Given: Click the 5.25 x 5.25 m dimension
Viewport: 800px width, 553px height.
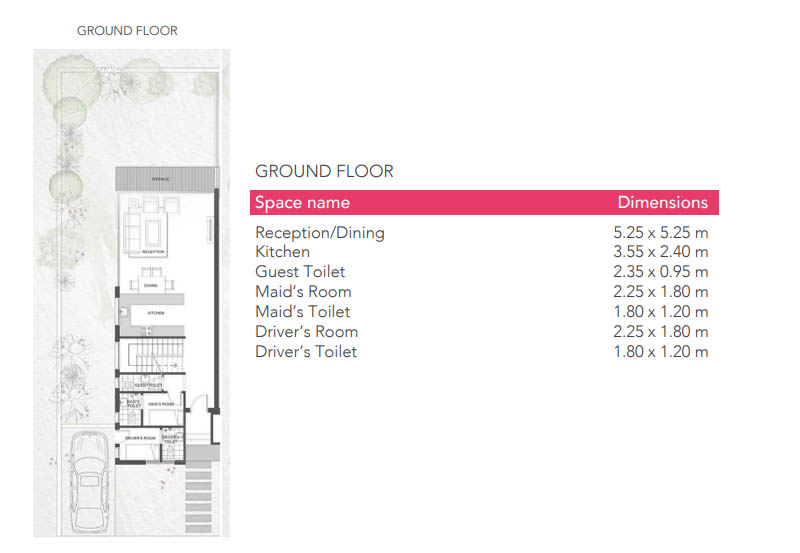Looking at the screenshot, I should 660,233.
